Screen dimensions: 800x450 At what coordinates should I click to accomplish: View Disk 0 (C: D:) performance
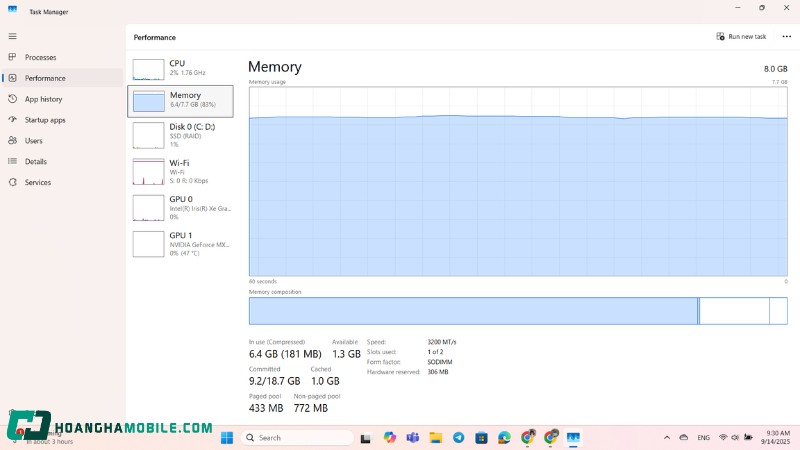click(x=180, y=135)
